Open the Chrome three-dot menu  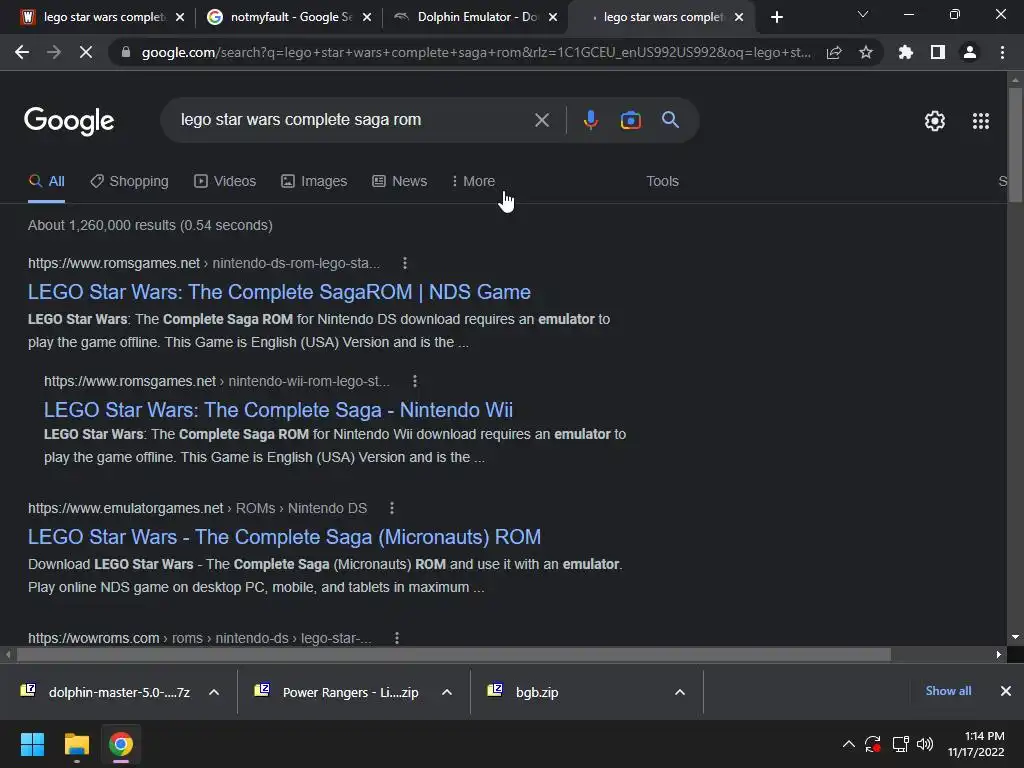1002,52
